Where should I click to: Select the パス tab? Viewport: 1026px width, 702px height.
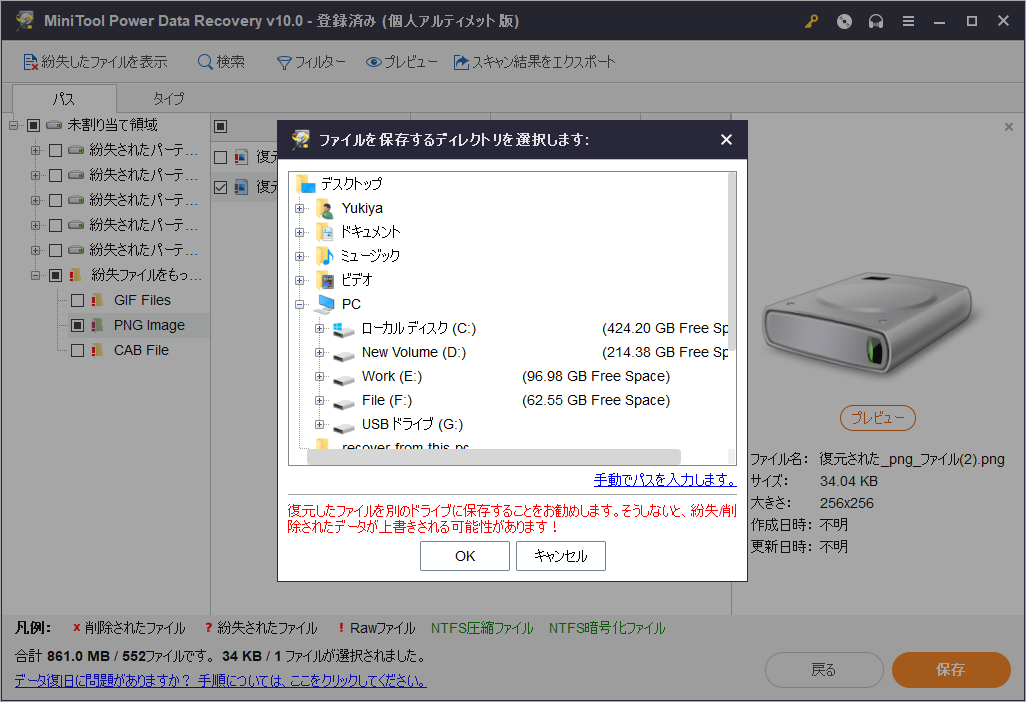pyautogui.click(x=63, y=99)
